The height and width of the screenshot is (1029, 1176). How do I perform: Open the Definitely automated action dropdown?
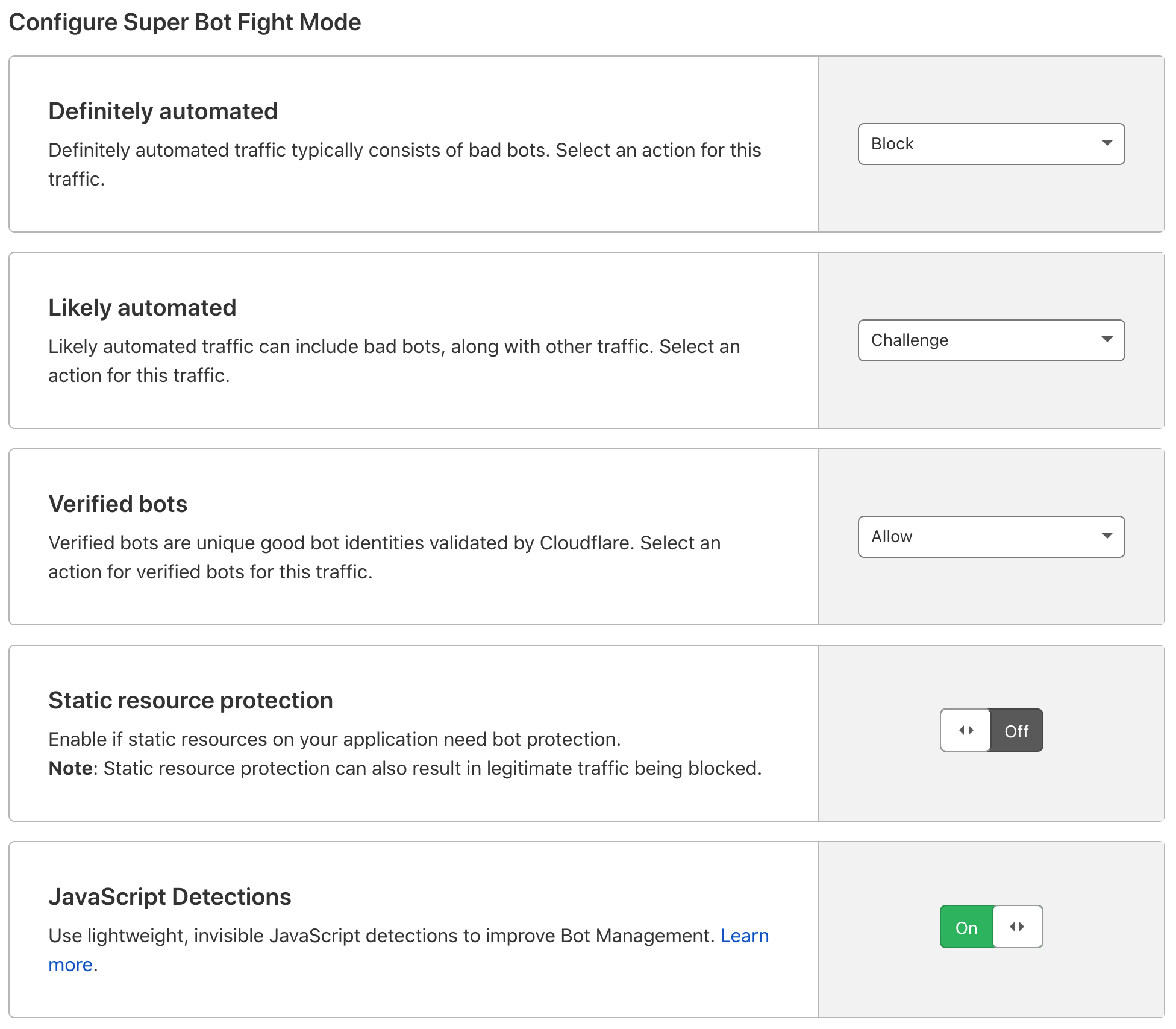pos(991,144)
